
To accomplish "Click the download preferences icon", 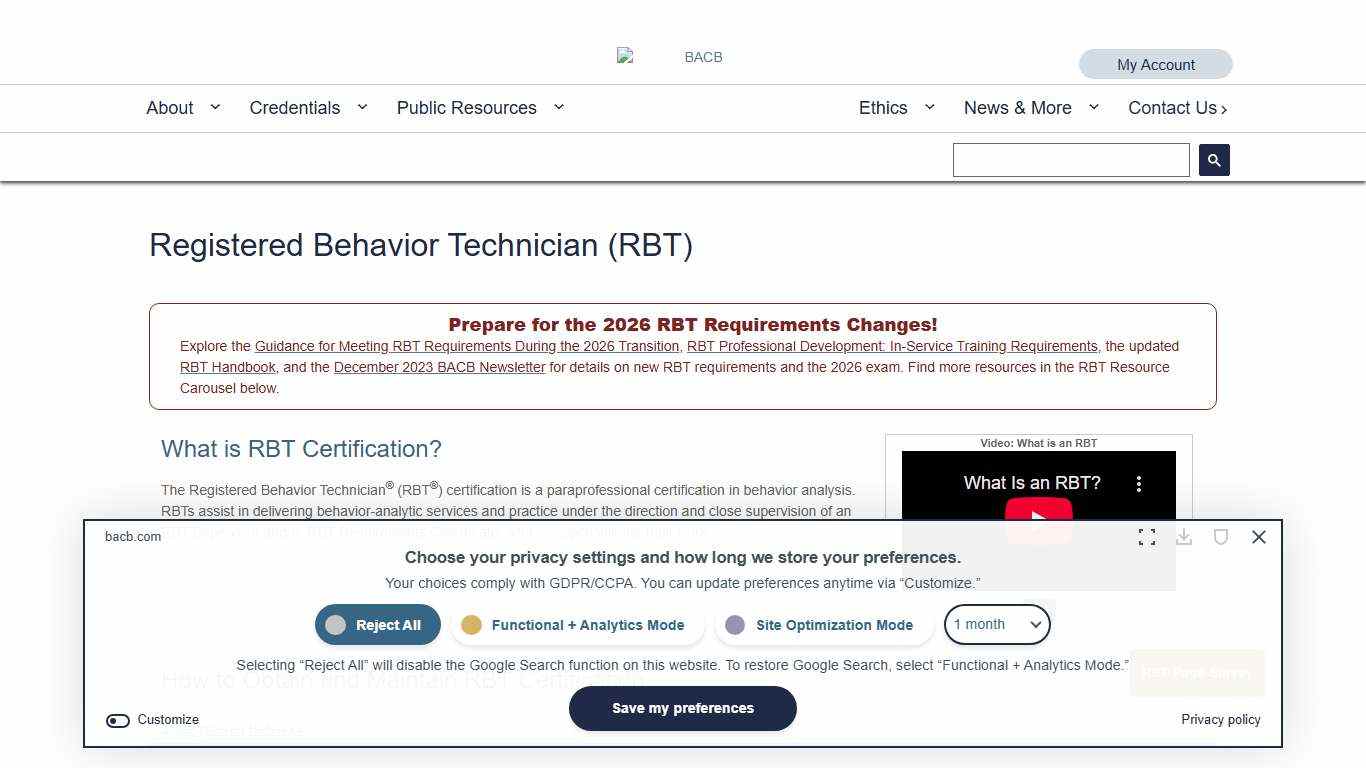I will click(1184, 537).
